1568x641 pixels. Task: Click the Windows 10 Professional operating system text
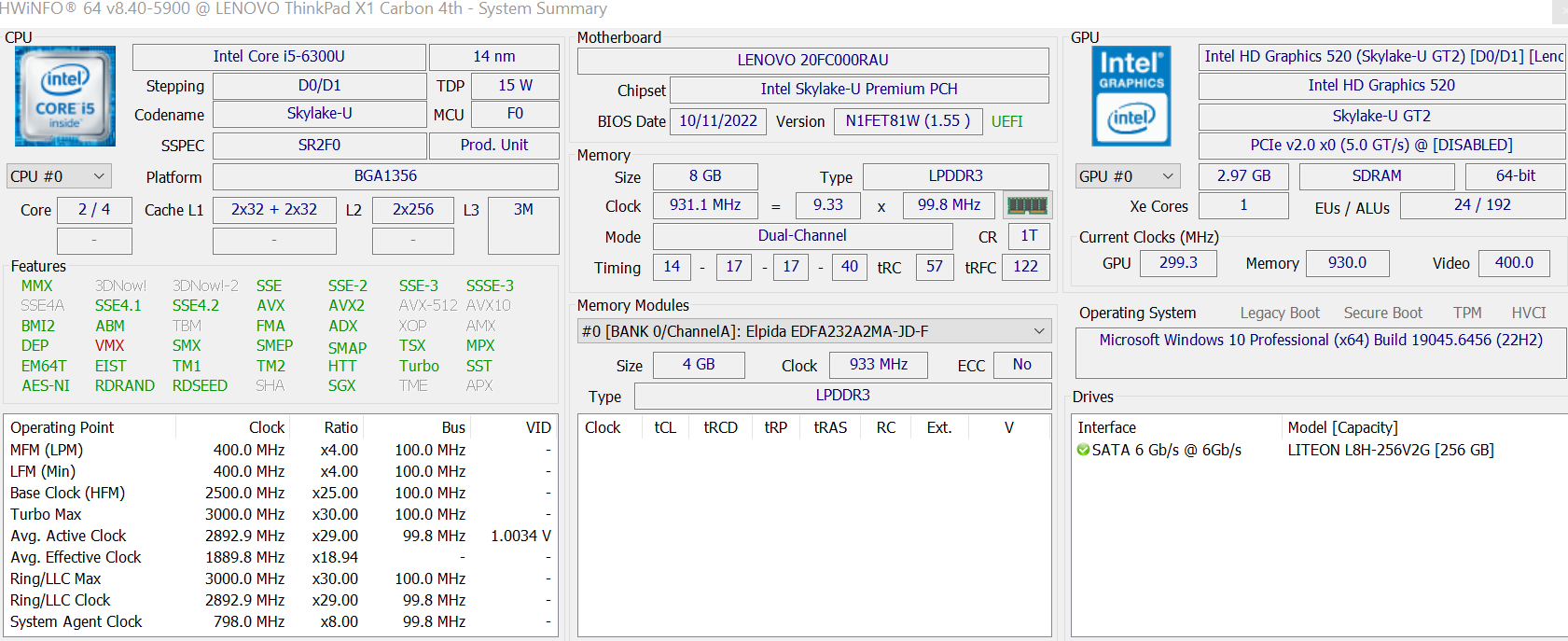tap(1320, 341)
